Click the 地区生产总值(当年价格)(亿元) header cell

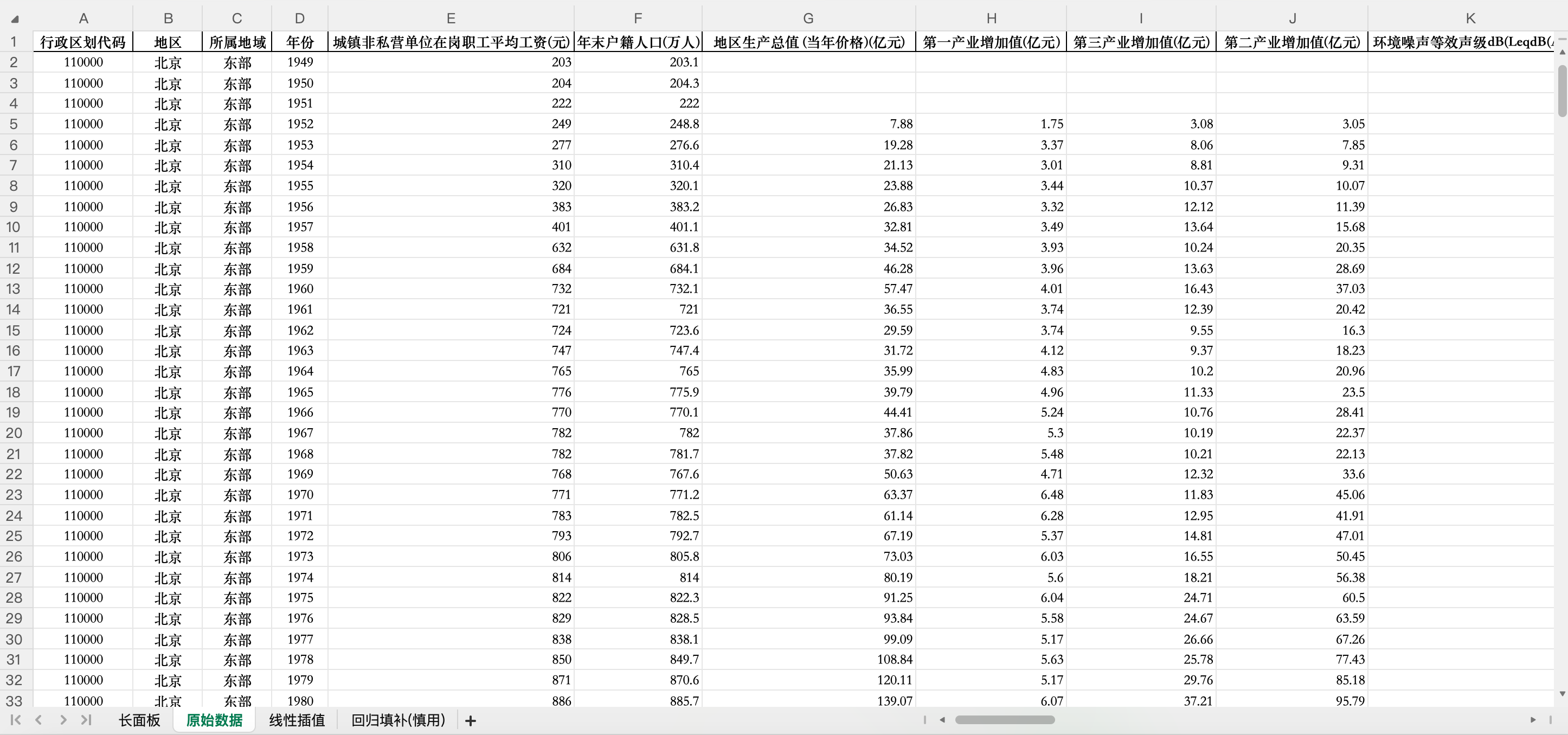coord(808,41)
